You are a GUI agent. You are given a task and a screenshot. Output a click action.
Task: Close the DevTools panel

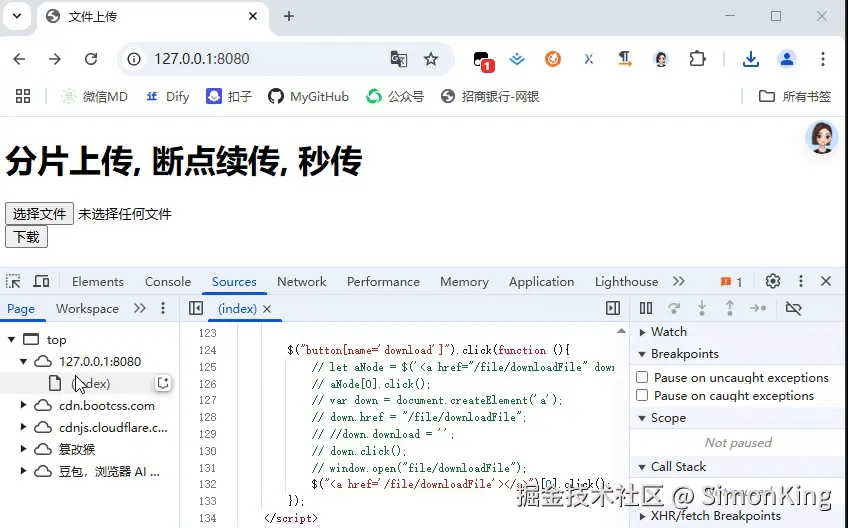826,281
